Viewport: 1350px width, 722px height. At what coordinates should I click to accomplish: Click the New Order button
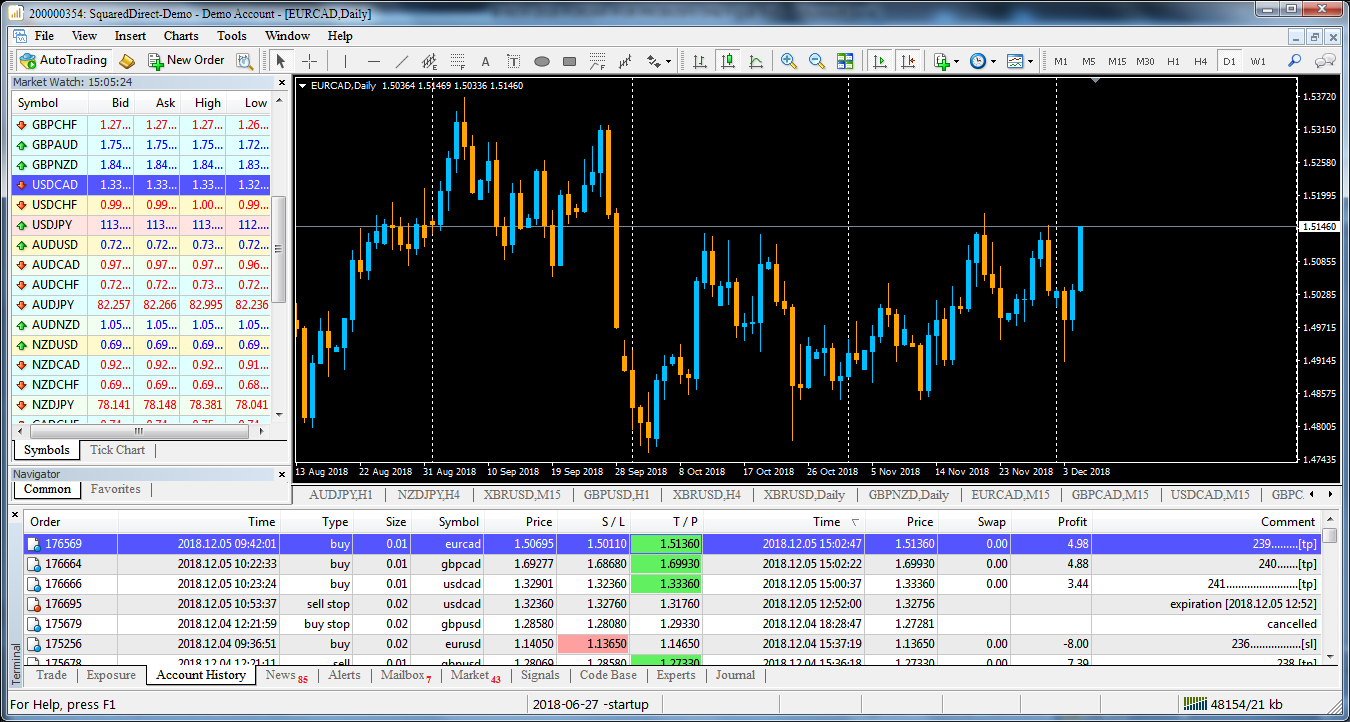pyautogui.click(x=186, y=61)
